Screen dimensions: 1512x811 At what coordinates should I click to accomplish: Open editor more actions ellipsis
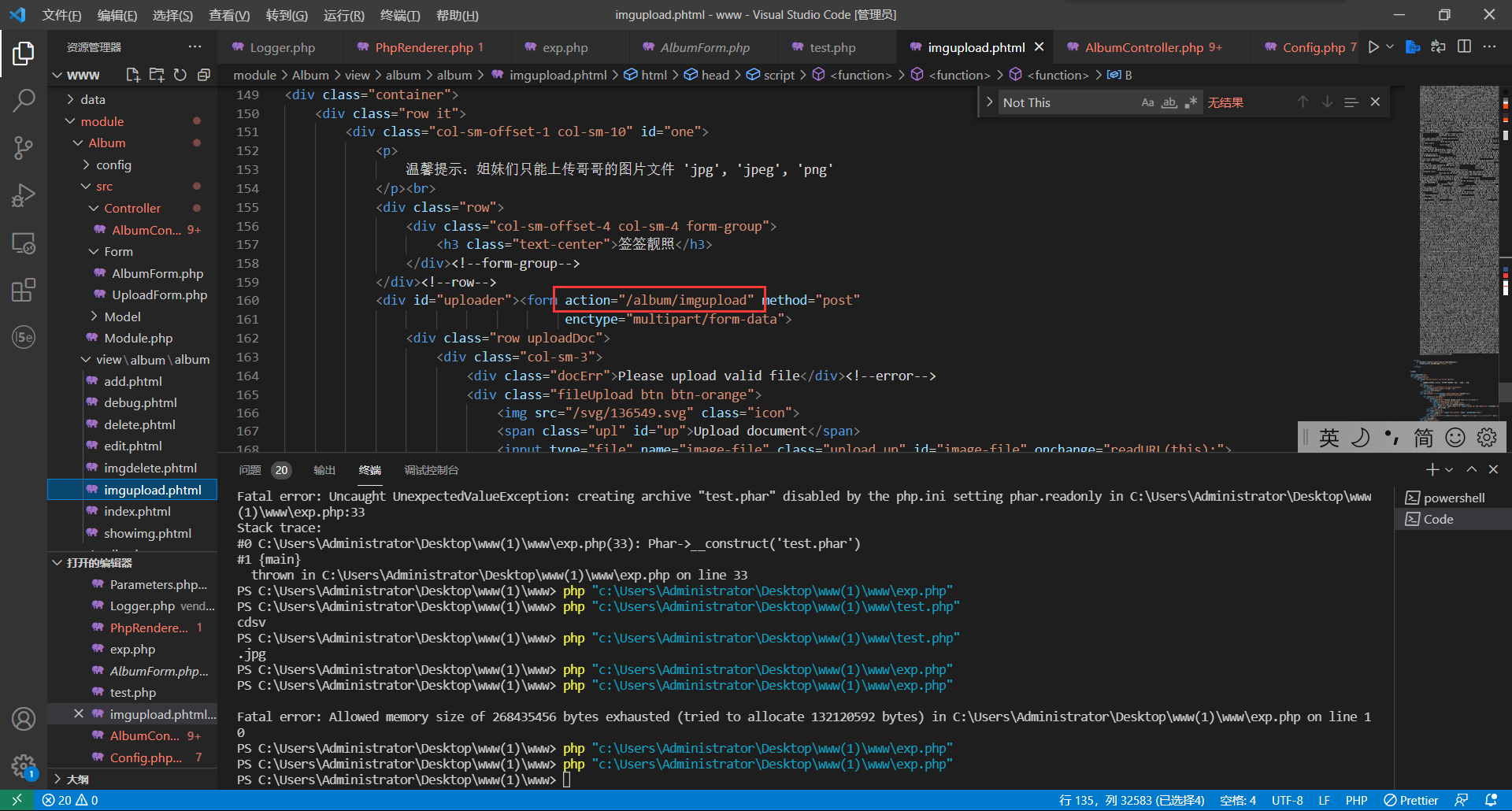[x=1489, y=47]
